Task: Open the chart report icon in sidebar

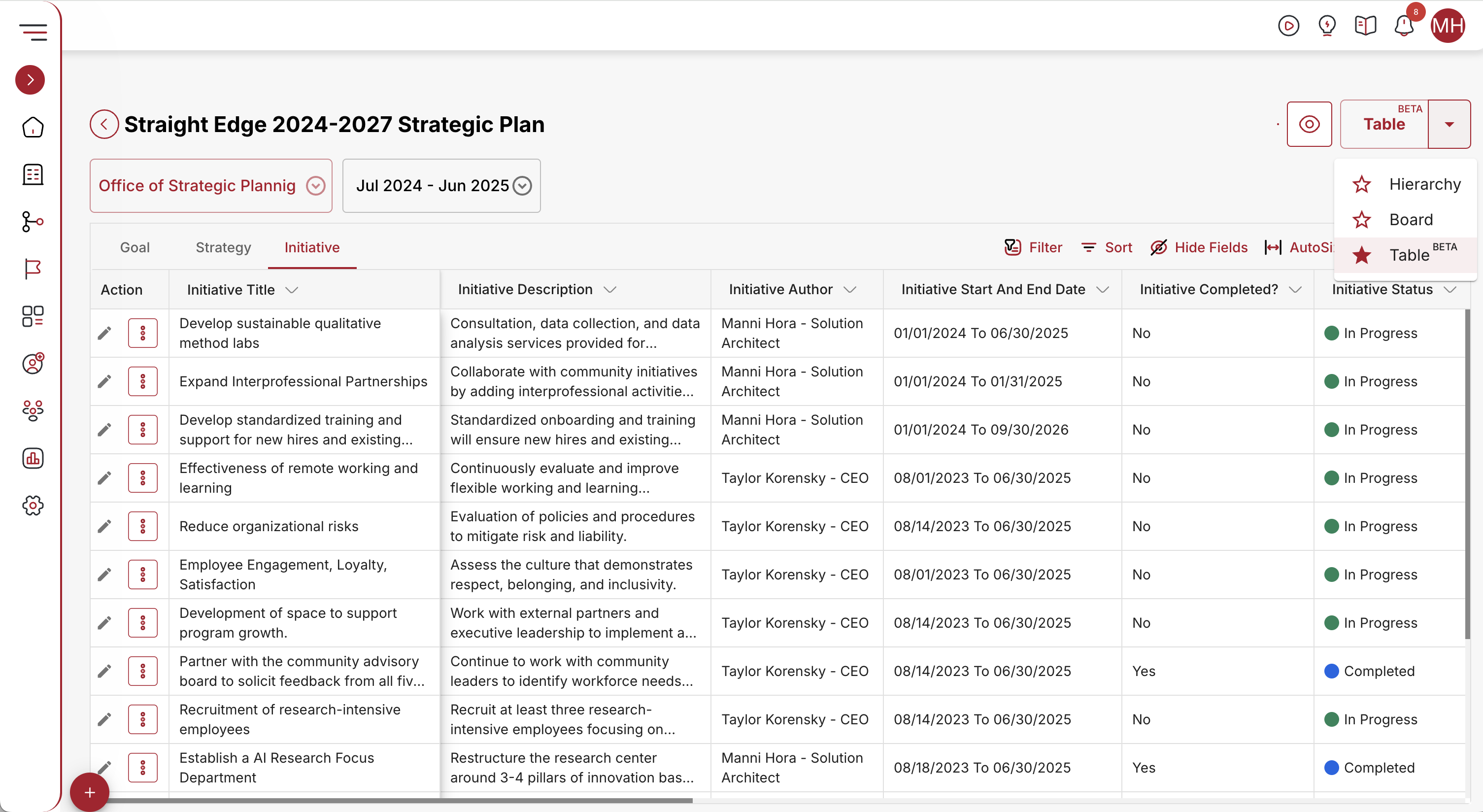Action: 33,458
